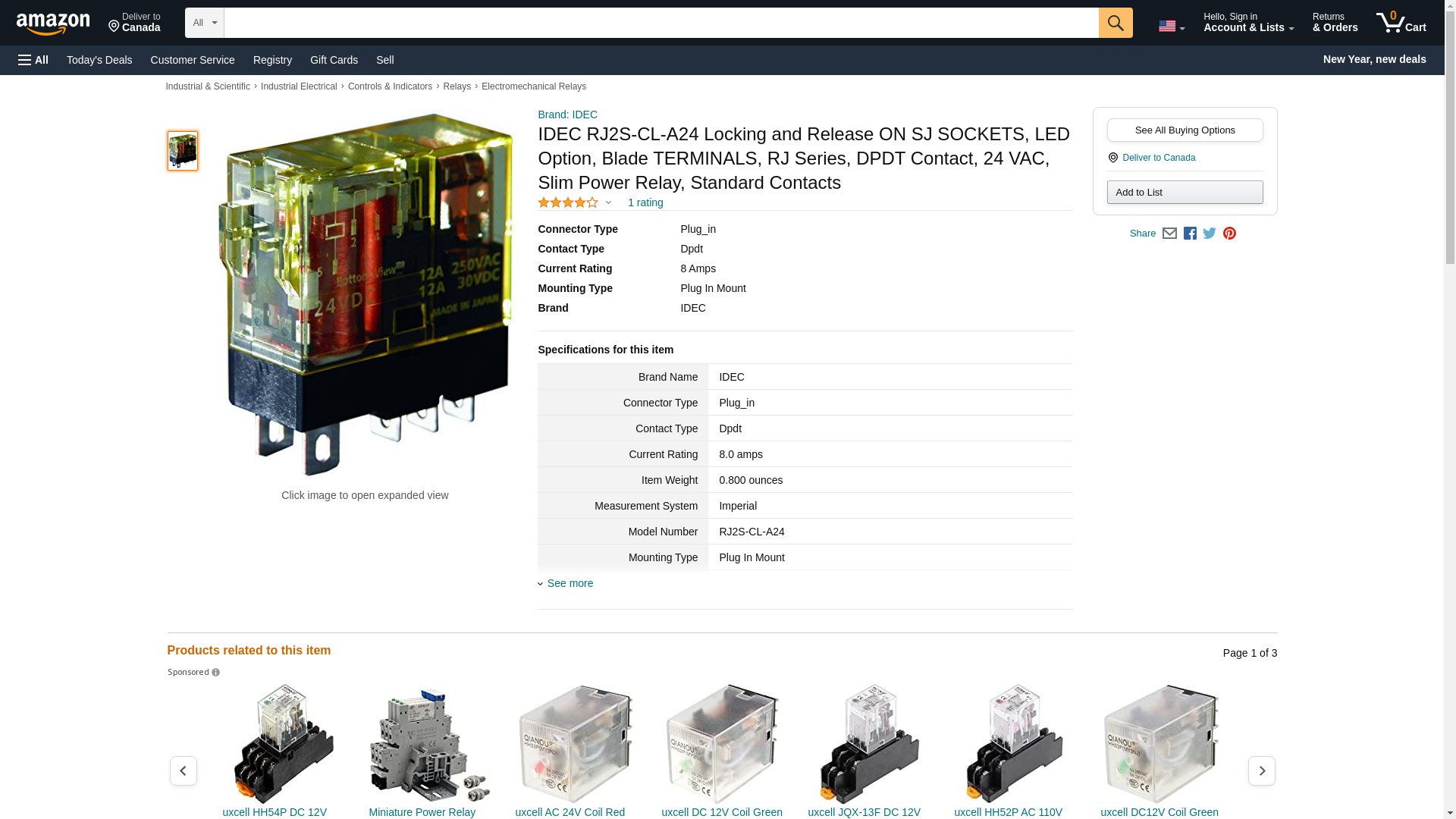Click See All Buying Options button
This screenshot has width=1456, height=819.
pos(1185,130)
